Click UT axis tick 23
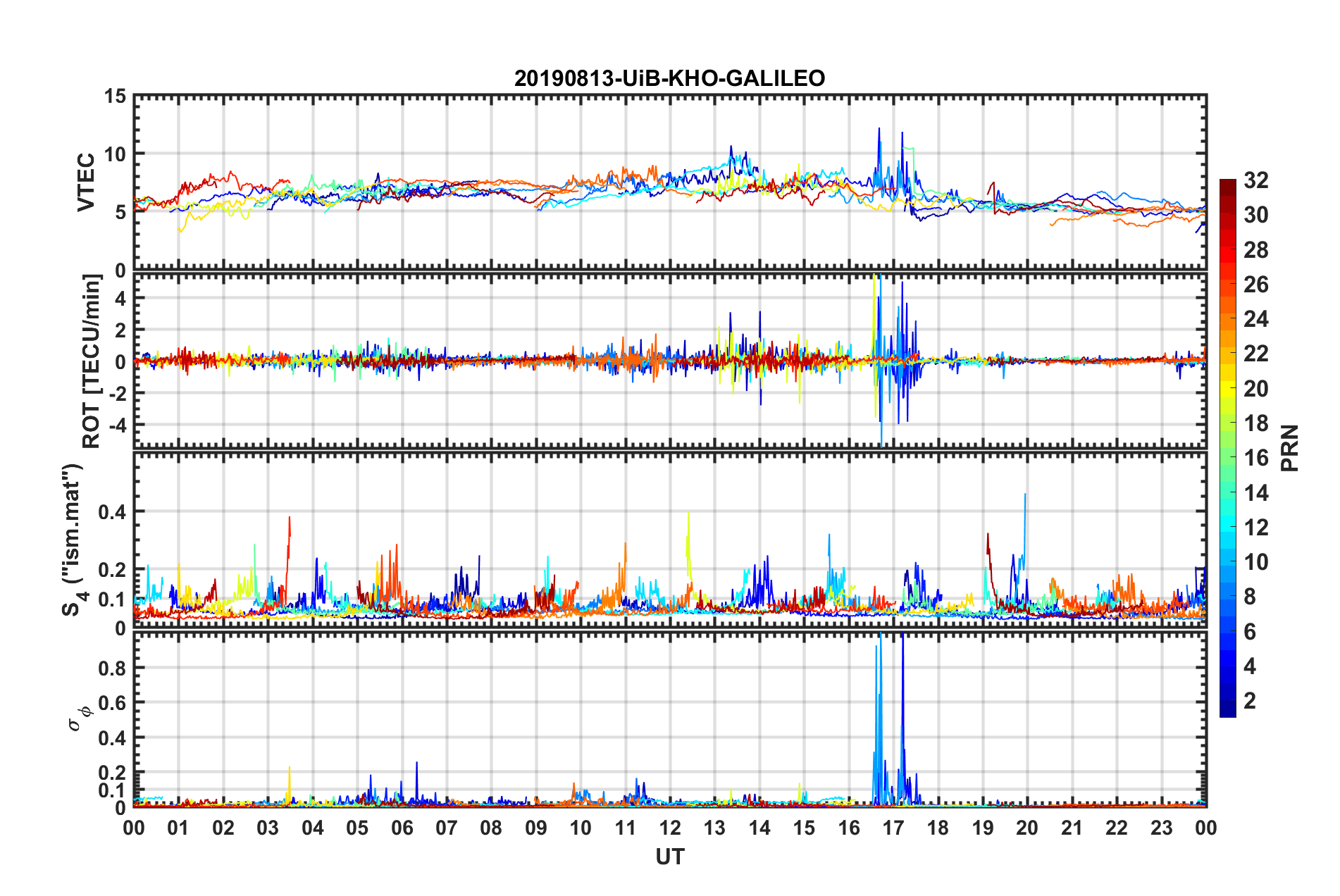This screenshot has height=896, width=1340. tap(1162, 828)
